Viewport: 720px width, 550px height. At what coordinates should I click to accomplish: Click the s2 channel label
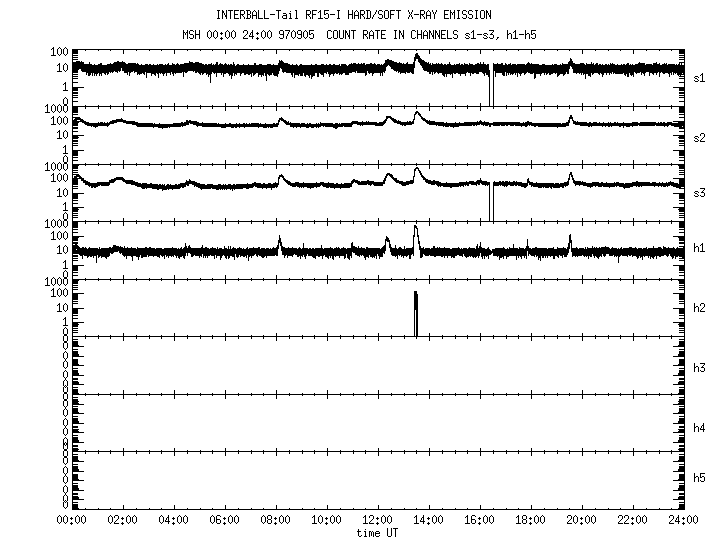(699, 135)
